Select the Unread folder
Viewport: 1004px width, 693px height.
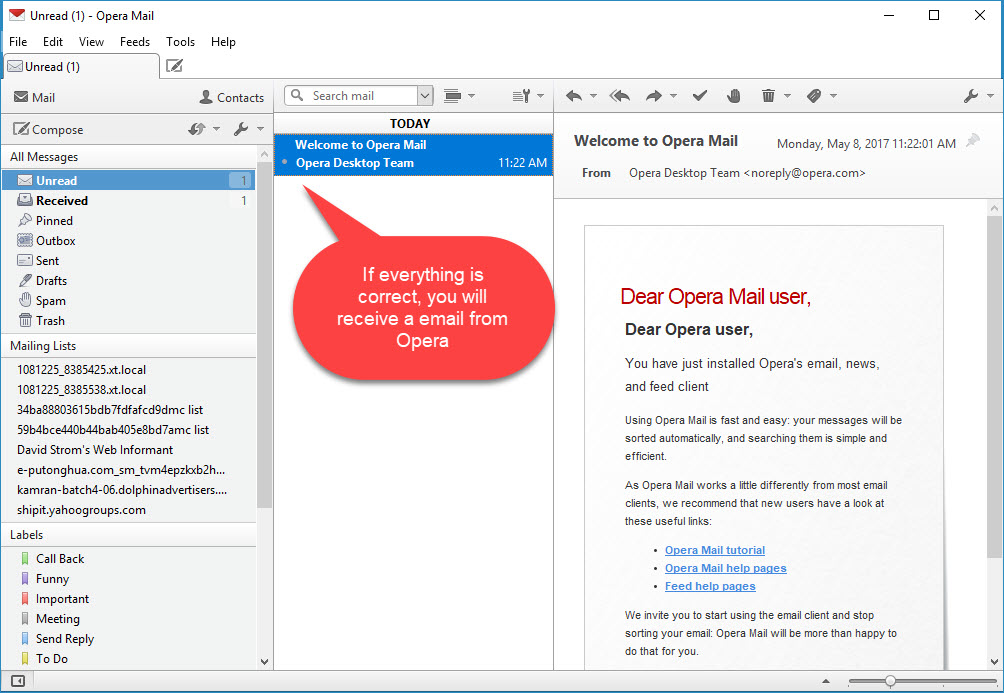pos(129,181)
